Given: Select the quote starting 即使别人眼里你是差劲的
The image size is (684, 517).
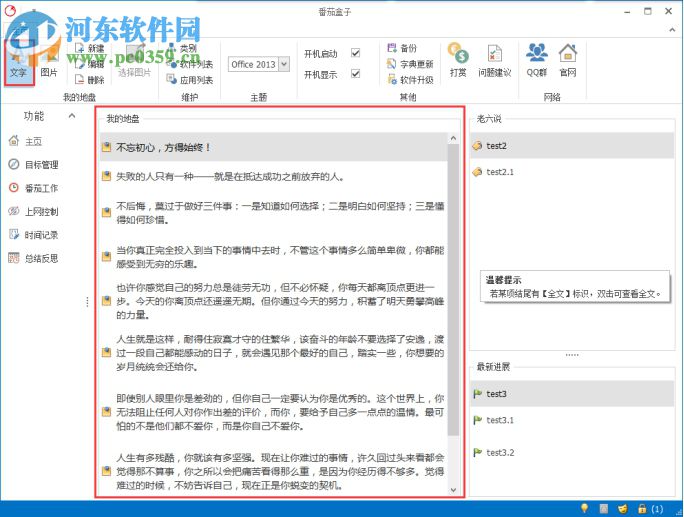Looking at the screenshot, I should 274,412.
